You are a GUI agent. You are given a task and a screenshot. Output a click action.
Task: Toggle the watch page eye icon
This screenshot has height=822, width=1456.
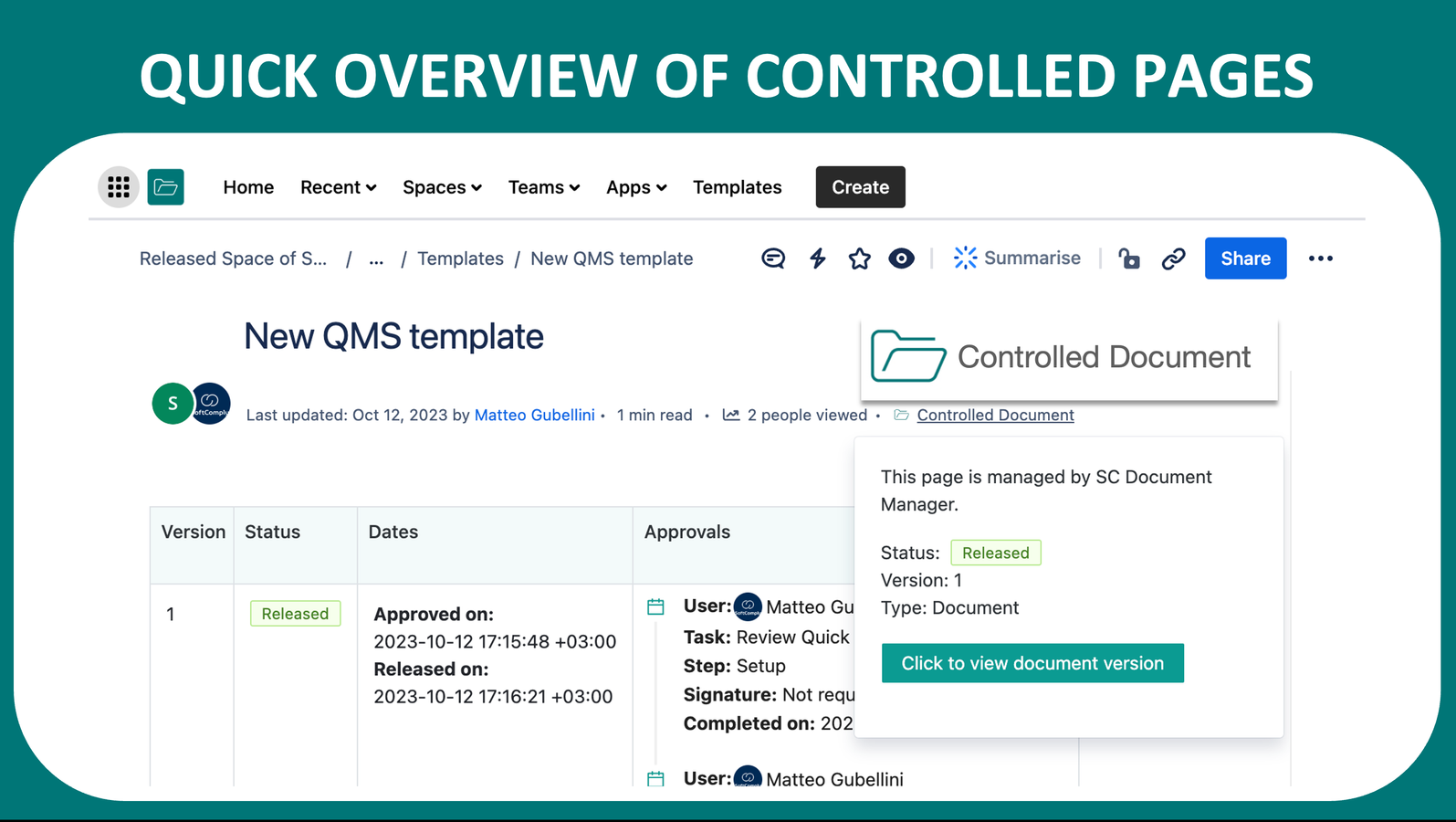click(902, 258)
